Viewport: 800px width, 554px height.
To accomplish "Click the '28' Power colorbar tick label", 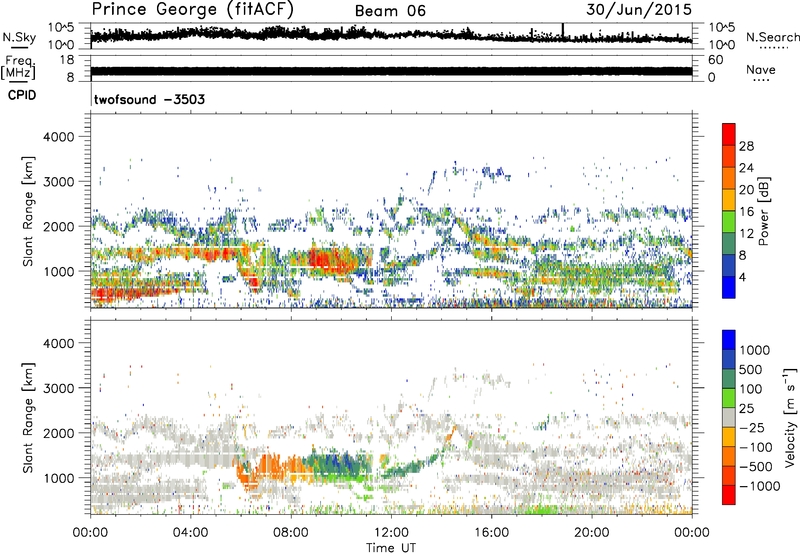I will point(746,146).
